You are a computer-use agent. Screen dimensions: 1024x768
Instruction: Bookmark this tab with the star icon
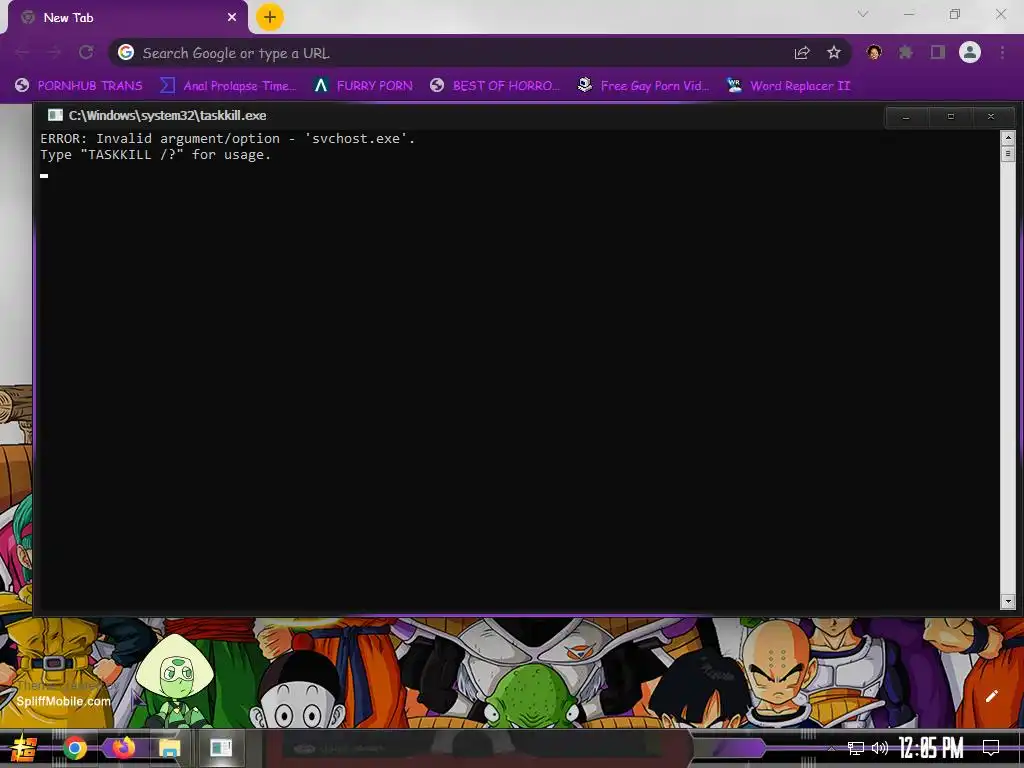tap(834, 52)
